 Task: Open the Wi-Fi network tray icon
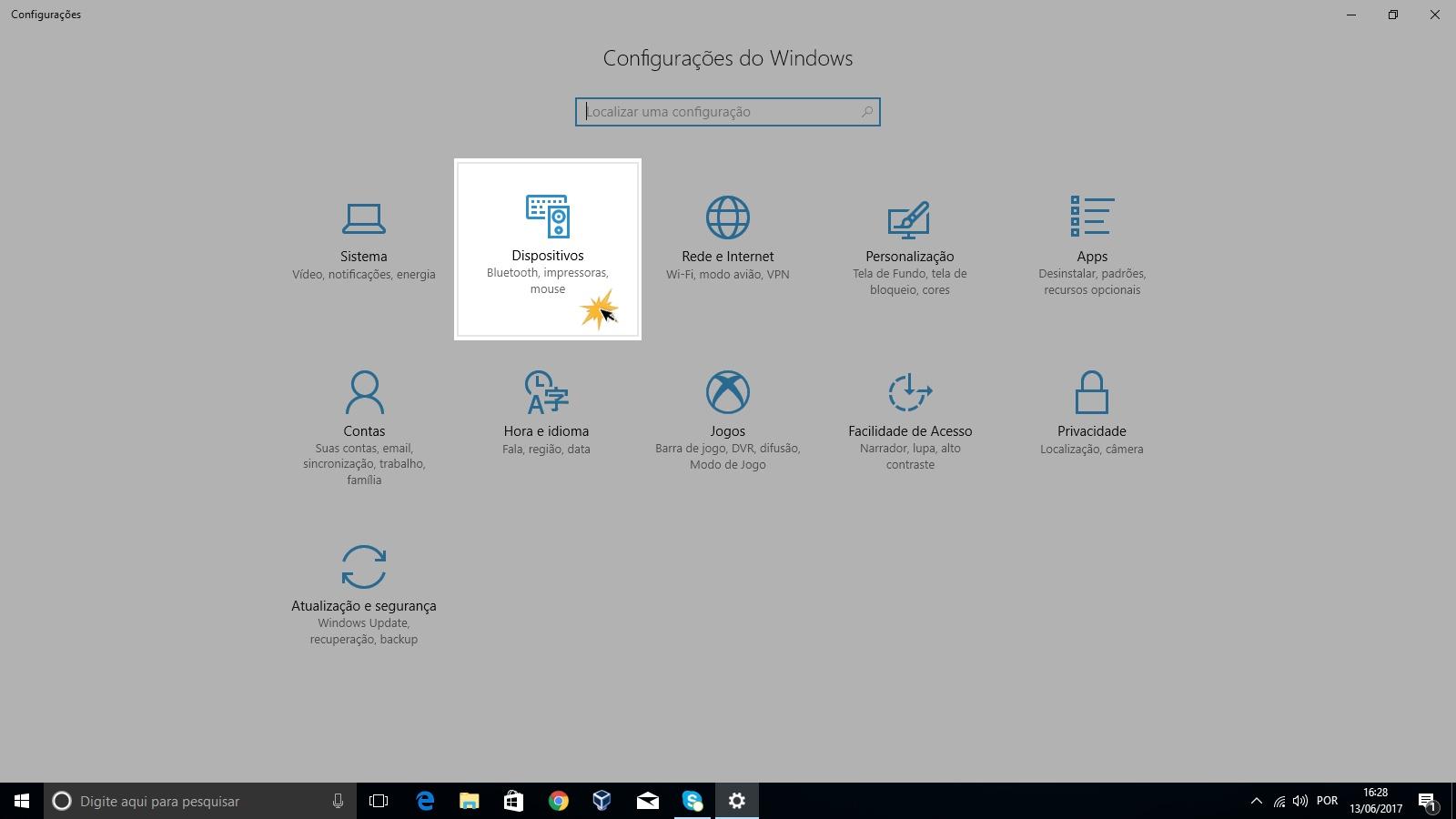(1279, 802)
